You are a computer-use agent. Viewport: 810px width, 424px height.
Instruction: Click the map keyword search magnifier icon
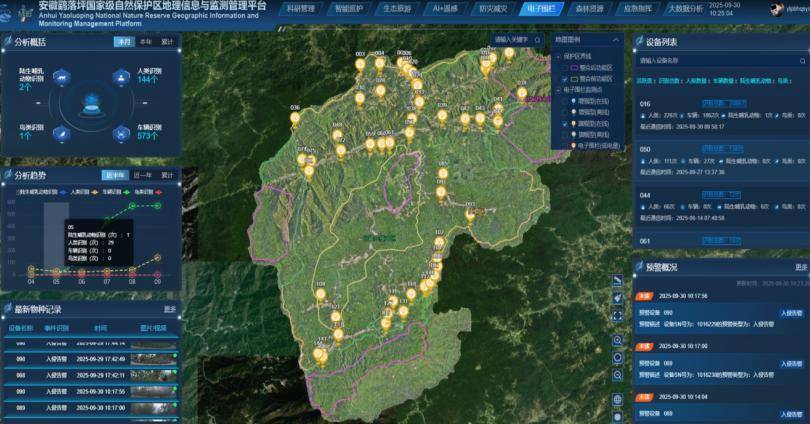pos(539,41)
